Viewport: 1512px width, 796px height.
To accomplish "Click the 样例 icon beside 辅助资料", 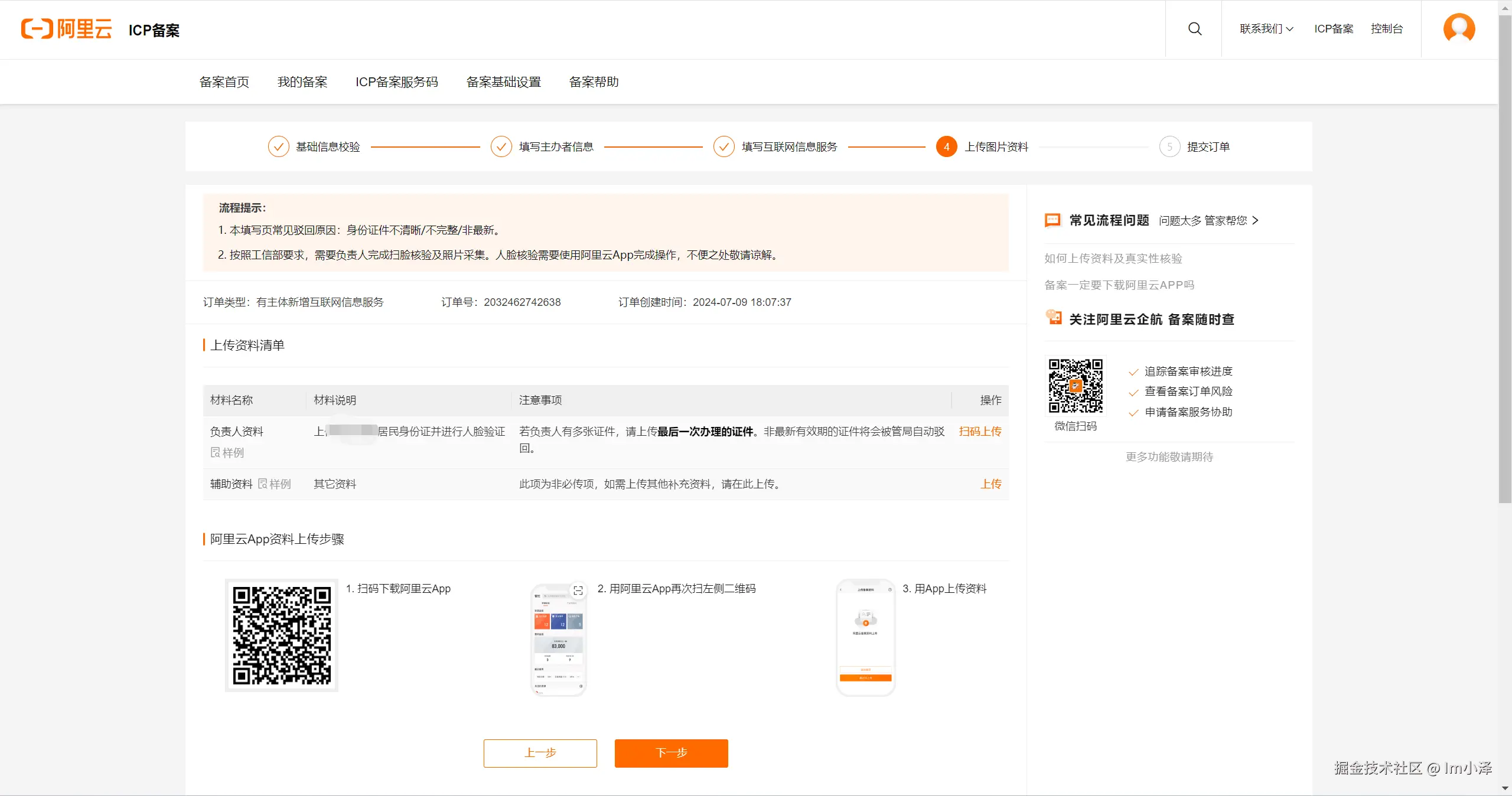I will [263, 484].
